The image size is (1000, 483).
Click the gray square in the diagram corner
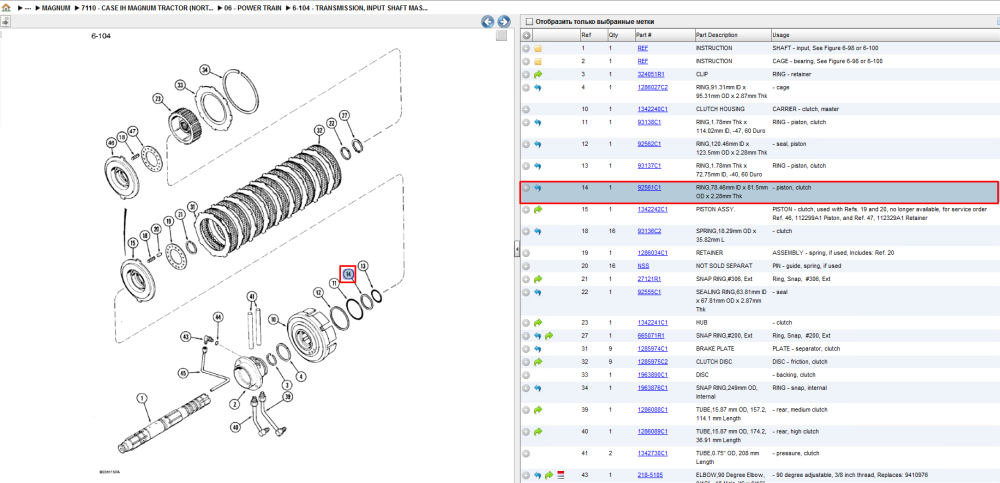[x=501, y=36]
